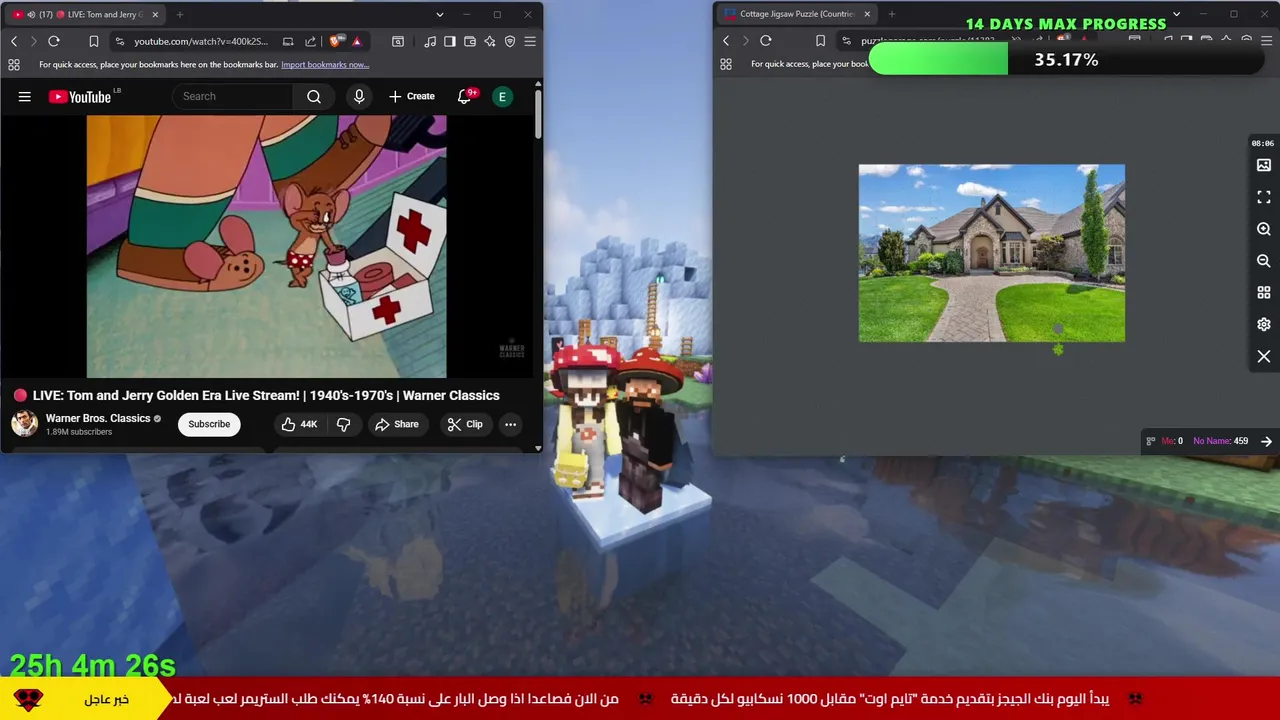
Task: Open Brave Shields lion icon in YouTube window
Action: coord(335,41)
